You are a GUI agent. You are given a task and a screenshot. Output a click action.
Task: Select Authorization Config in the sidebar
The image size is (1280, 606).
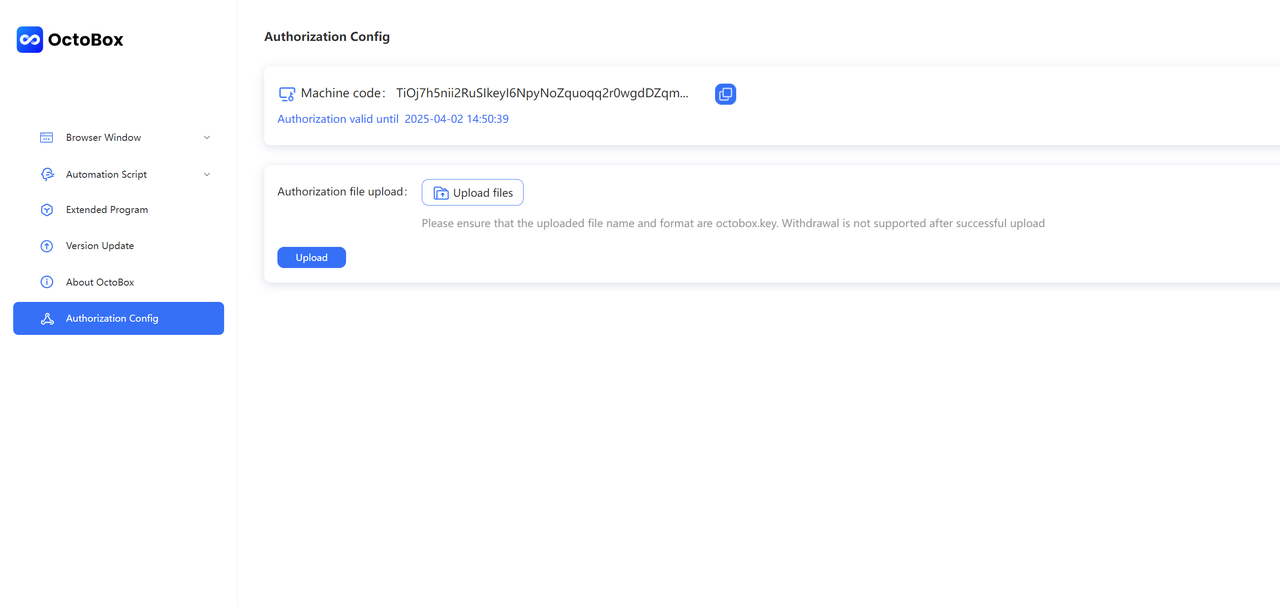(112, 319)
